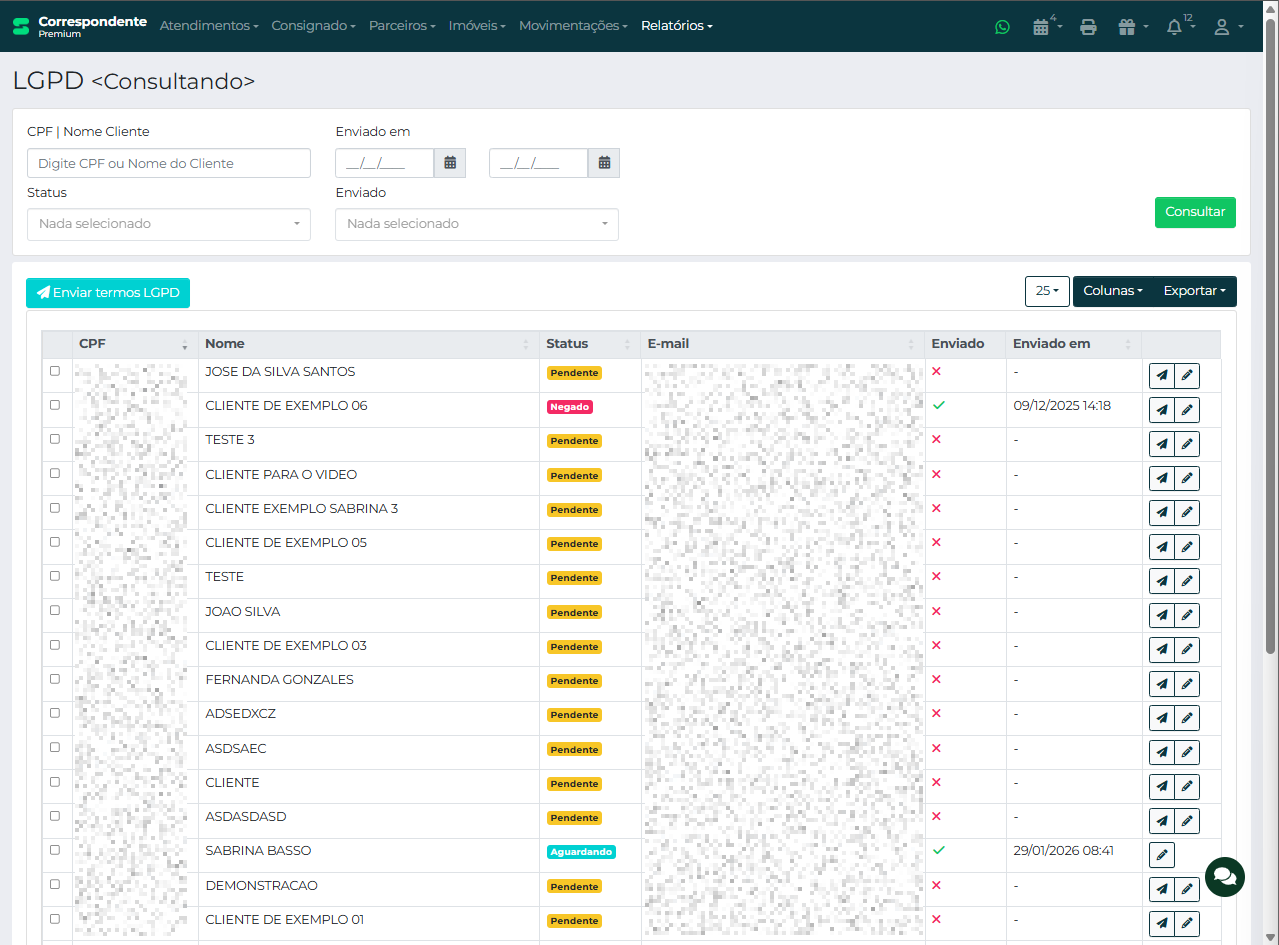Viewport: 1279px width, 945px height.
Task: Check the FERNANDA GONZALES row checkbox
Action: (55, 678)
